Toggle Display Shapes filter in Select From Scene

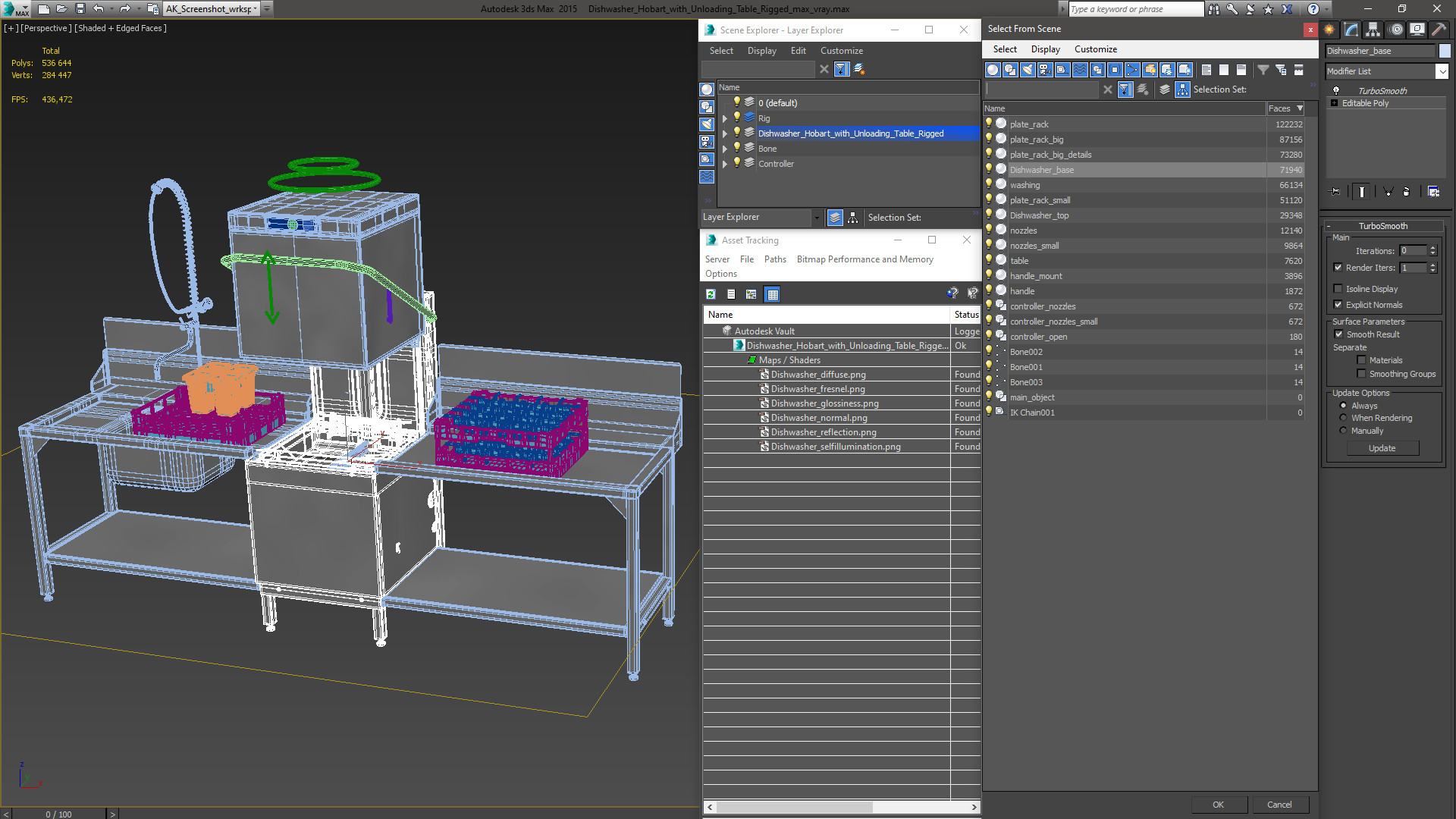(x=1010, y=70)
